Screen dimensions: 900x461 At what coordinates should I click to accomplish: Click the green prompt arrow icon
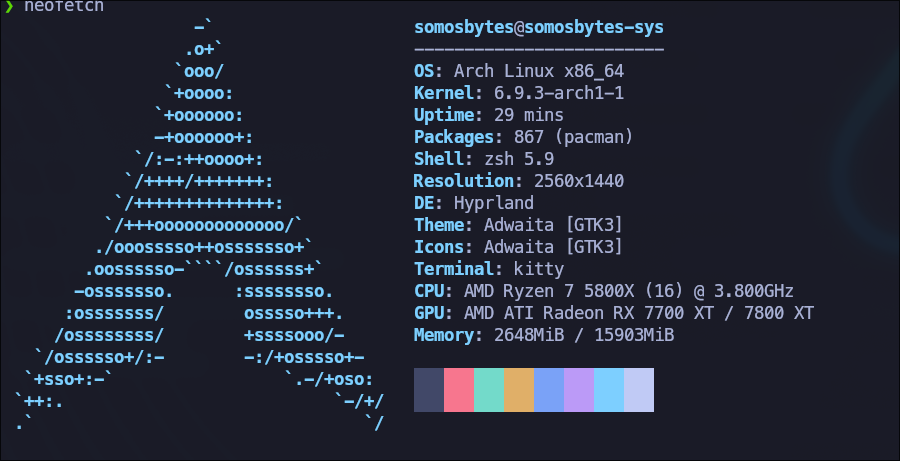coord(9,6)
